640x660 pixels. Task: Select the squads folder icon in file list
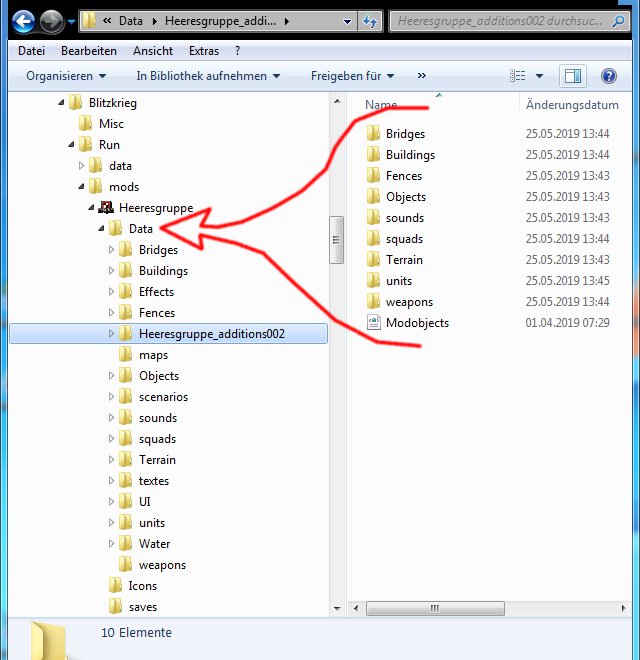[373, 239]
